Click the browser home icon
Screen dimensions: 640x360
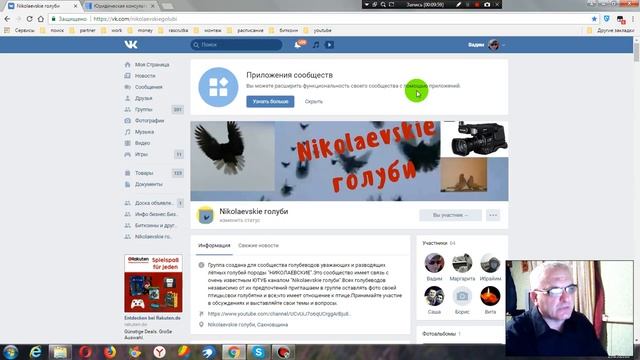click(x=40, y=19)
